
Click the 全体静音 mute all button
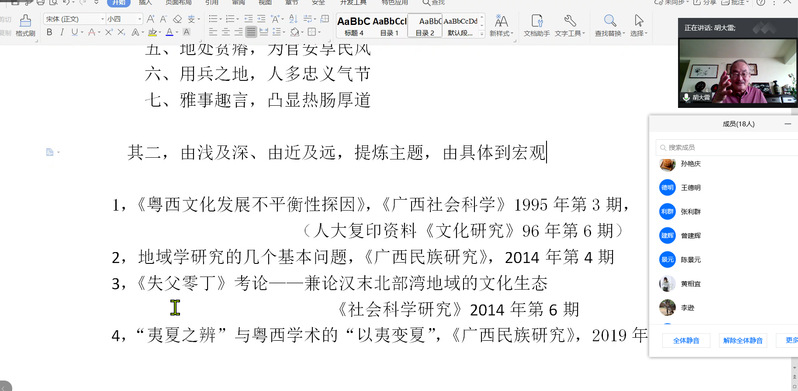tap(686, 341)
